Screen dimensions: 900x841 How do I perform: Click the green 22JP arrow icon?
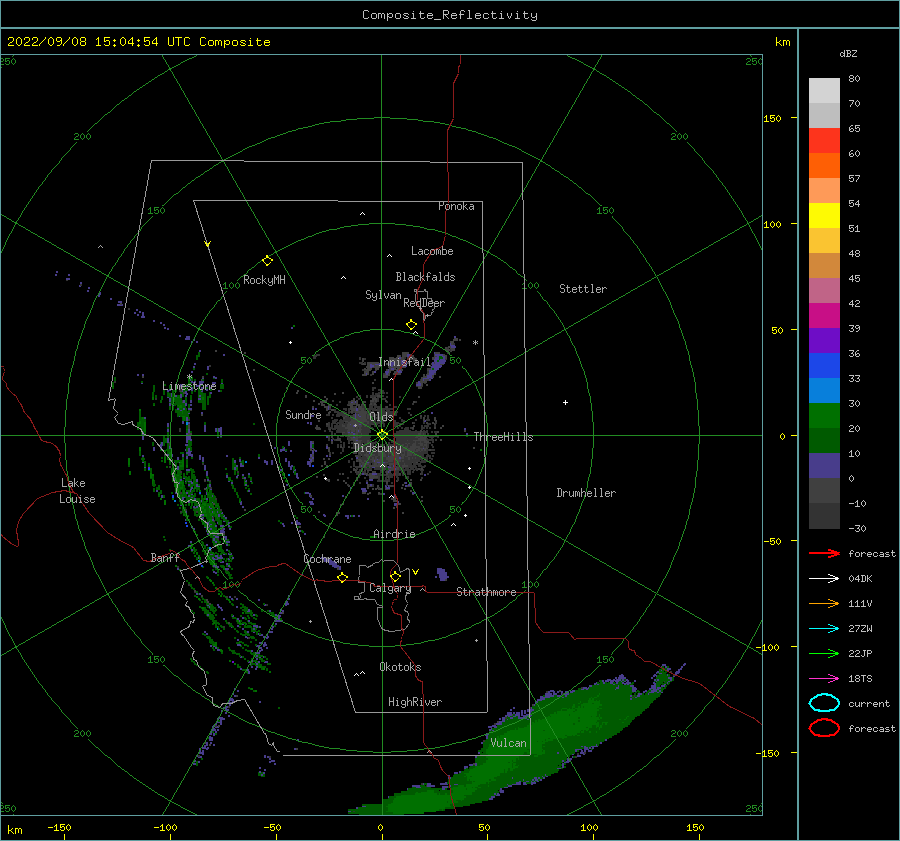(824, 653)
